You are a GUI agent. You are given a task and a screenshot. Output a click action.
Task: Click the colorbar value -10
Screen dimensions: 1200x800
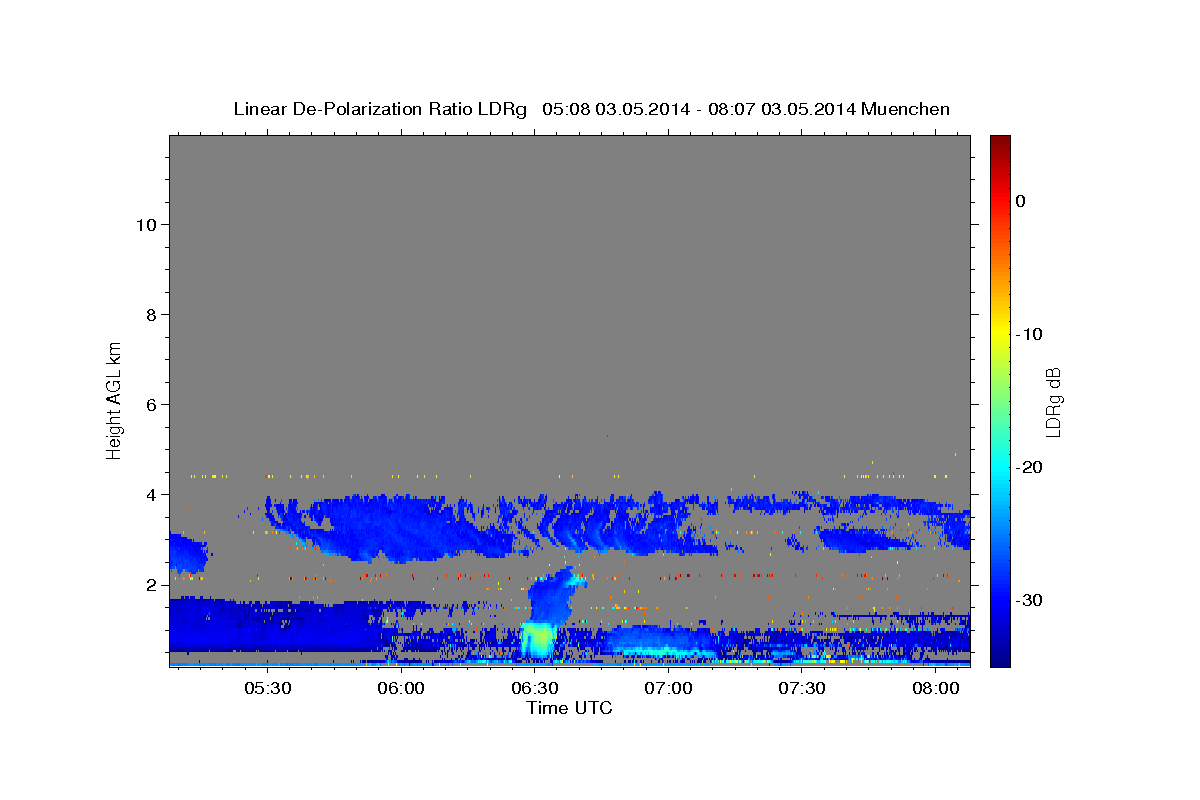(x=1029, y=334)
